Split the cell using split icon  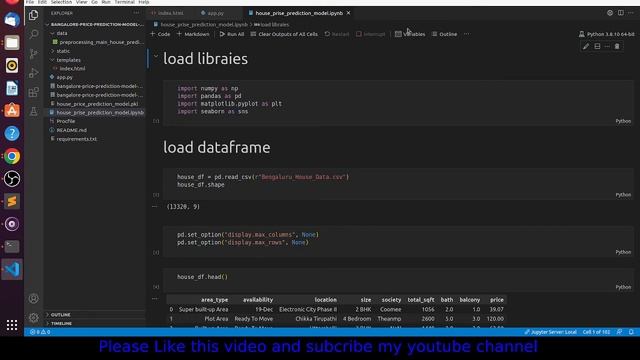pyautogui.click(x=597, y=47)
